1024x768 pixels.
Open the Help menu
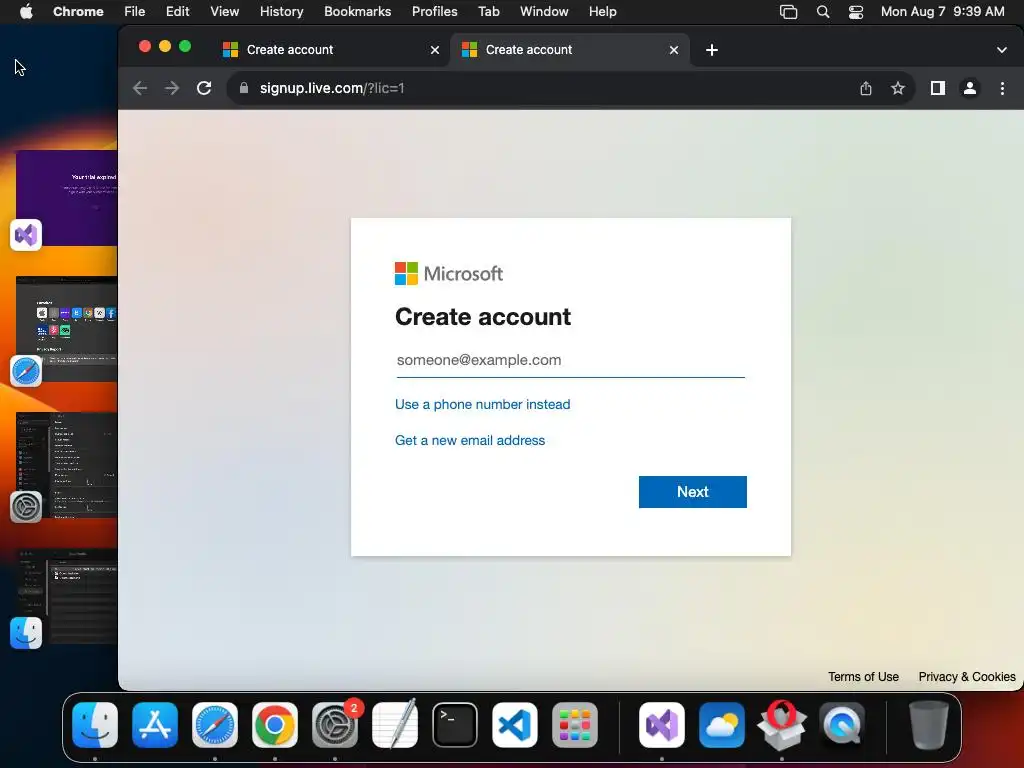[x=602, y=12]
